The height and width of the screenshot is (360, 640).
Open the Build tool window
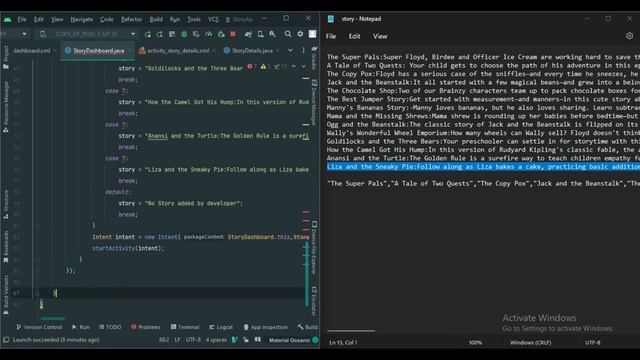(308, 327)
